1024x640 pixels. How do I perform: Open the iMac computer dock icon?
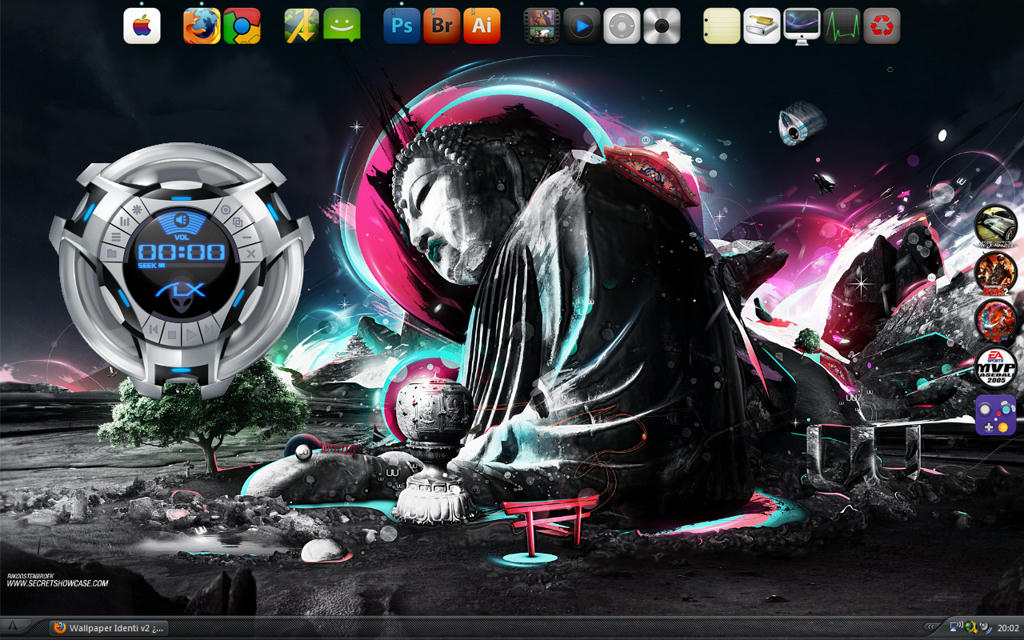pyautogui.click(x=802, y=26)
